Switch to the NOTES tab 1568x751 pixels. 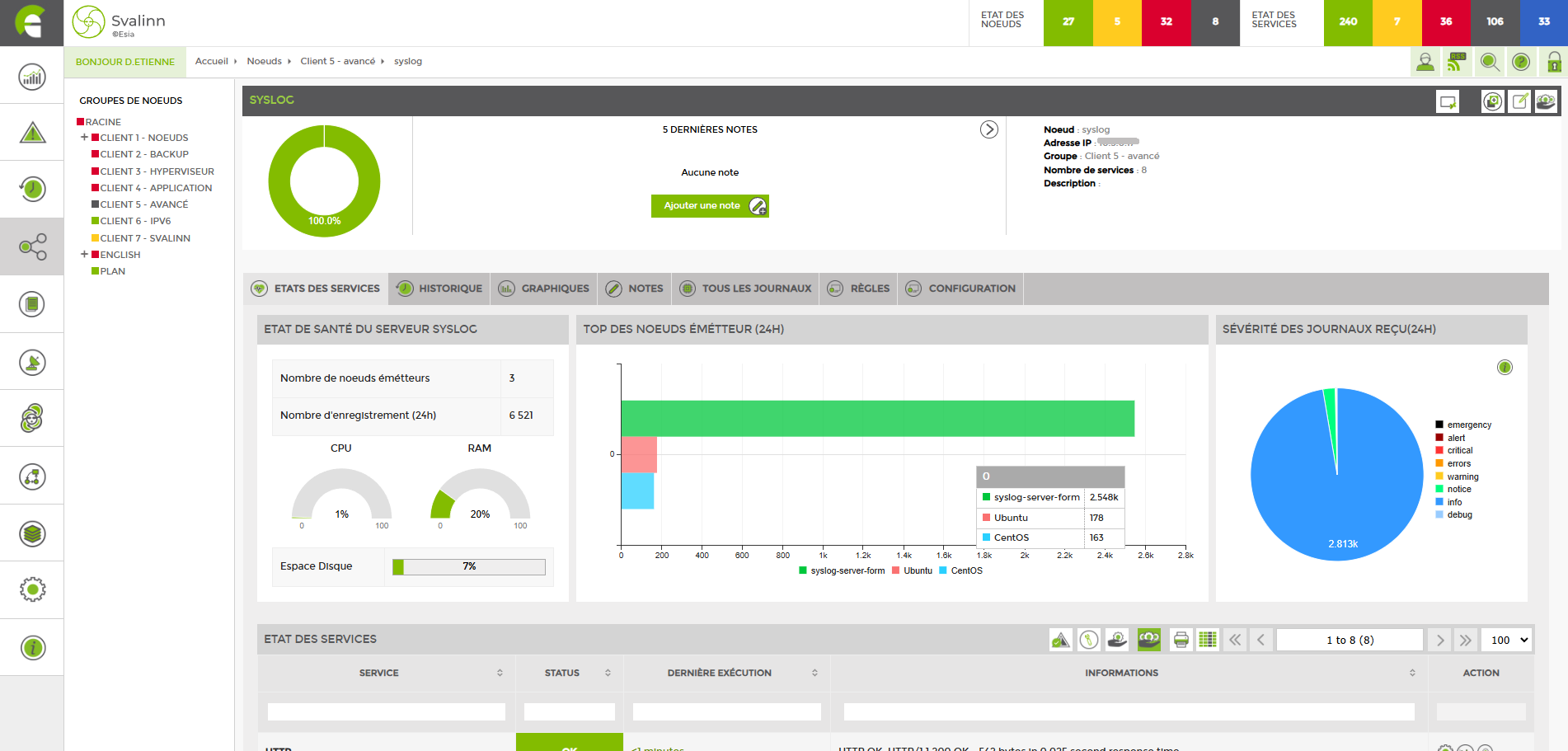point(634,289)
